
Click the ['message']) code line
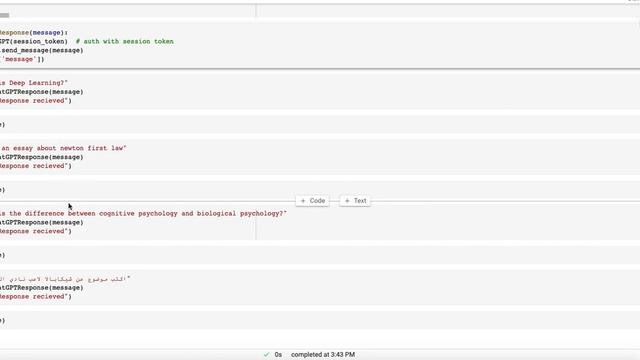click(22, 59)
